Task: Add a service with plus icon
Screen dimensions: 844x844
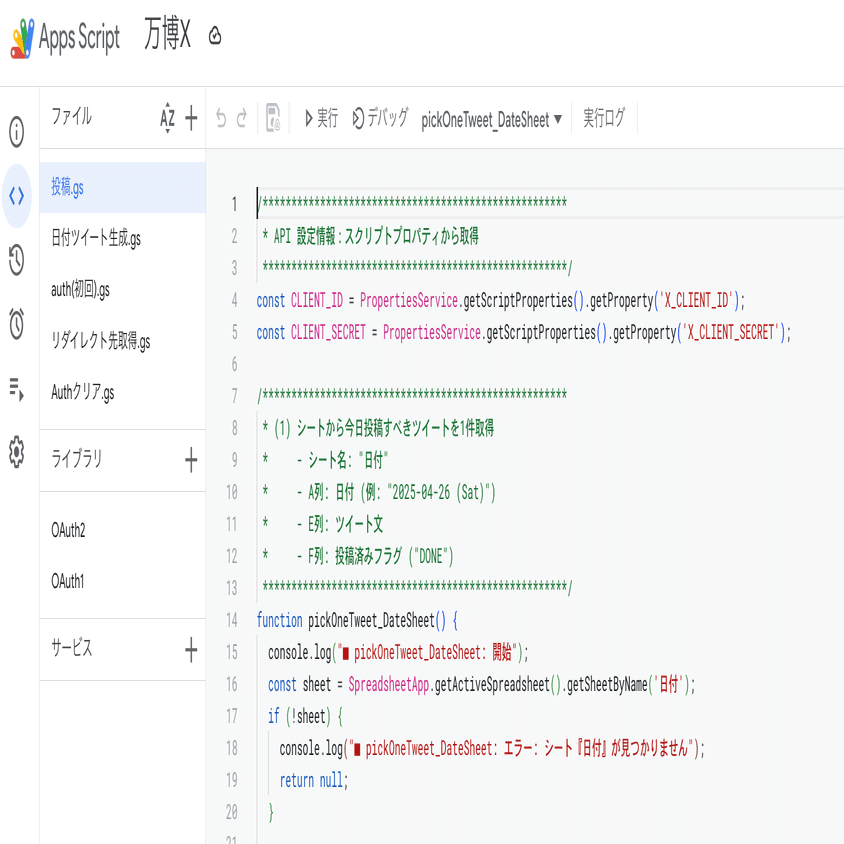Action: click(x=191, y=650)
